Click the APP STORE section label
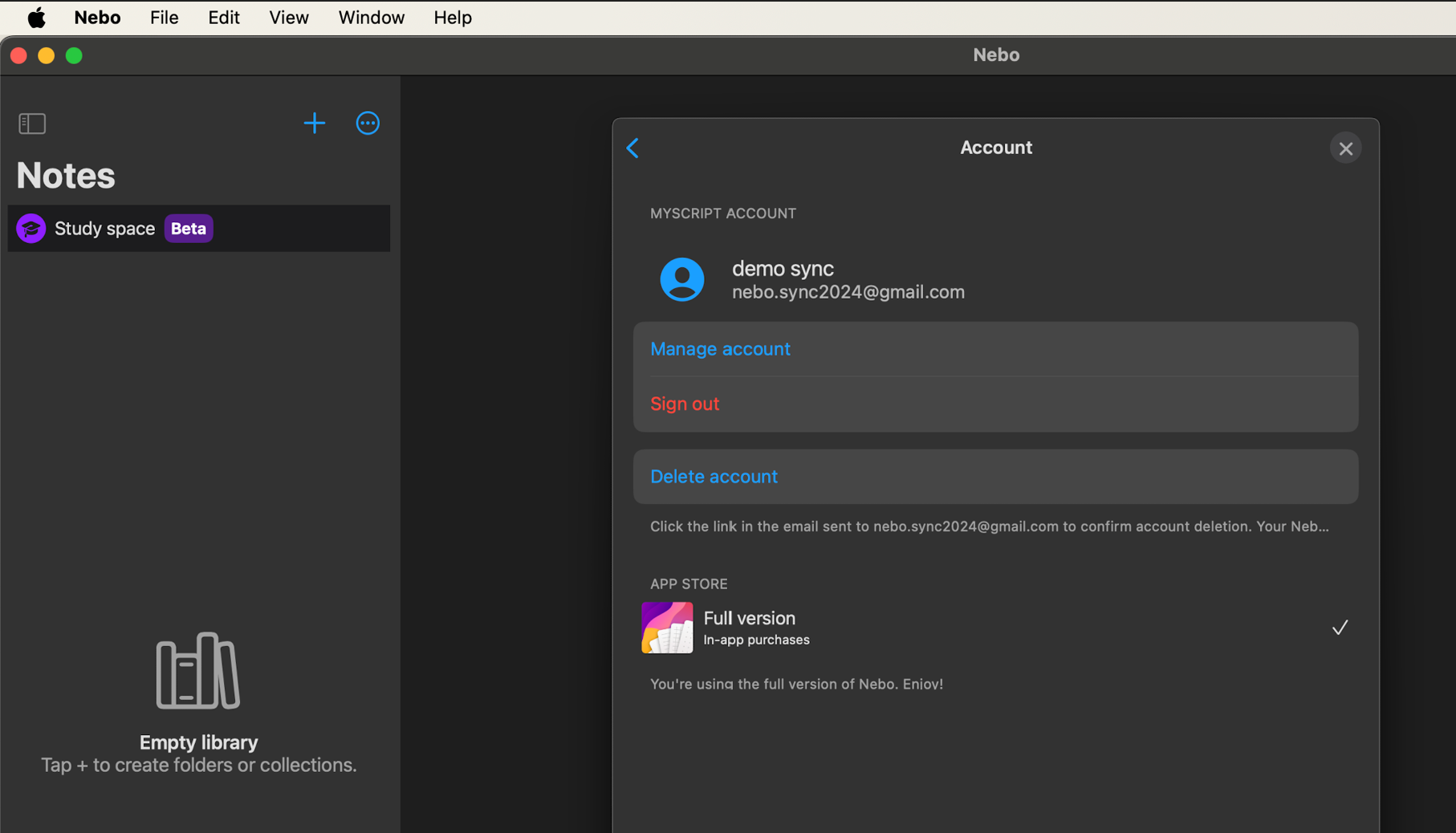 (689, 584)
